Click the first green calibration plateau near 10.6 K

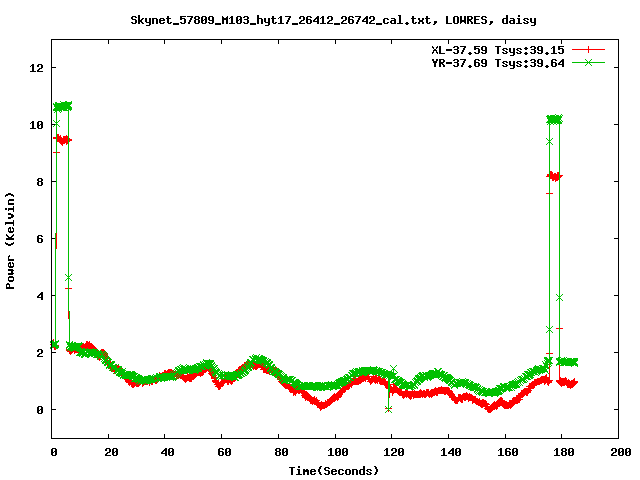tap(62, 107)
